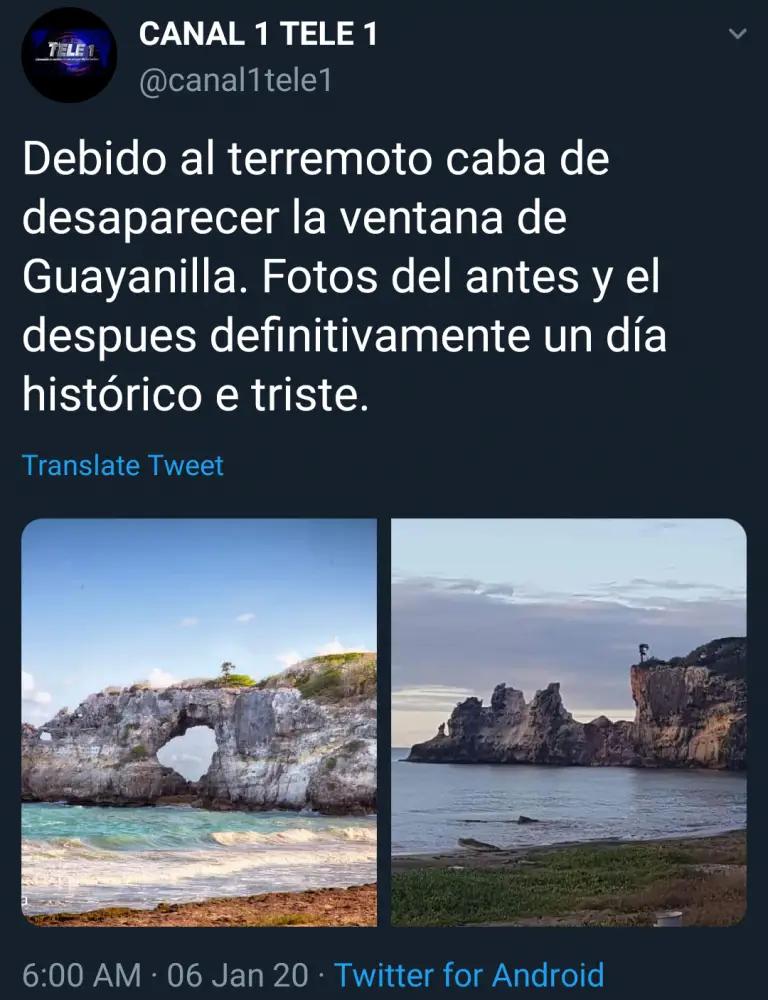Select the 6:00 AM timestamp

82,975
